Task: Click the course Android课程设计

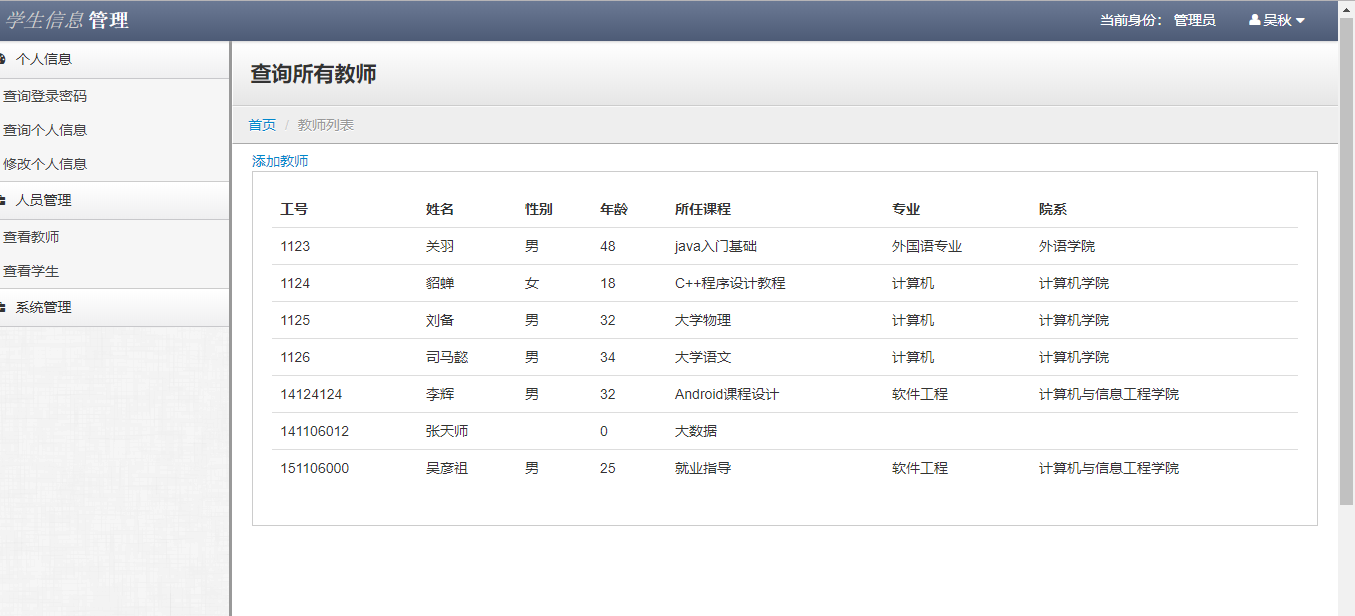Action: tap(727, 394)
